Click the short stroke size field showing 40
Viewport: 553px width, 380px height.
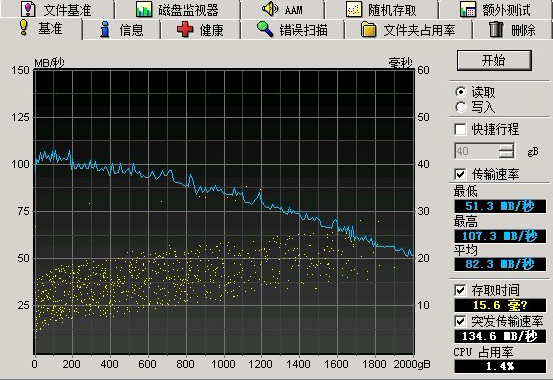(x=476, y=151)
